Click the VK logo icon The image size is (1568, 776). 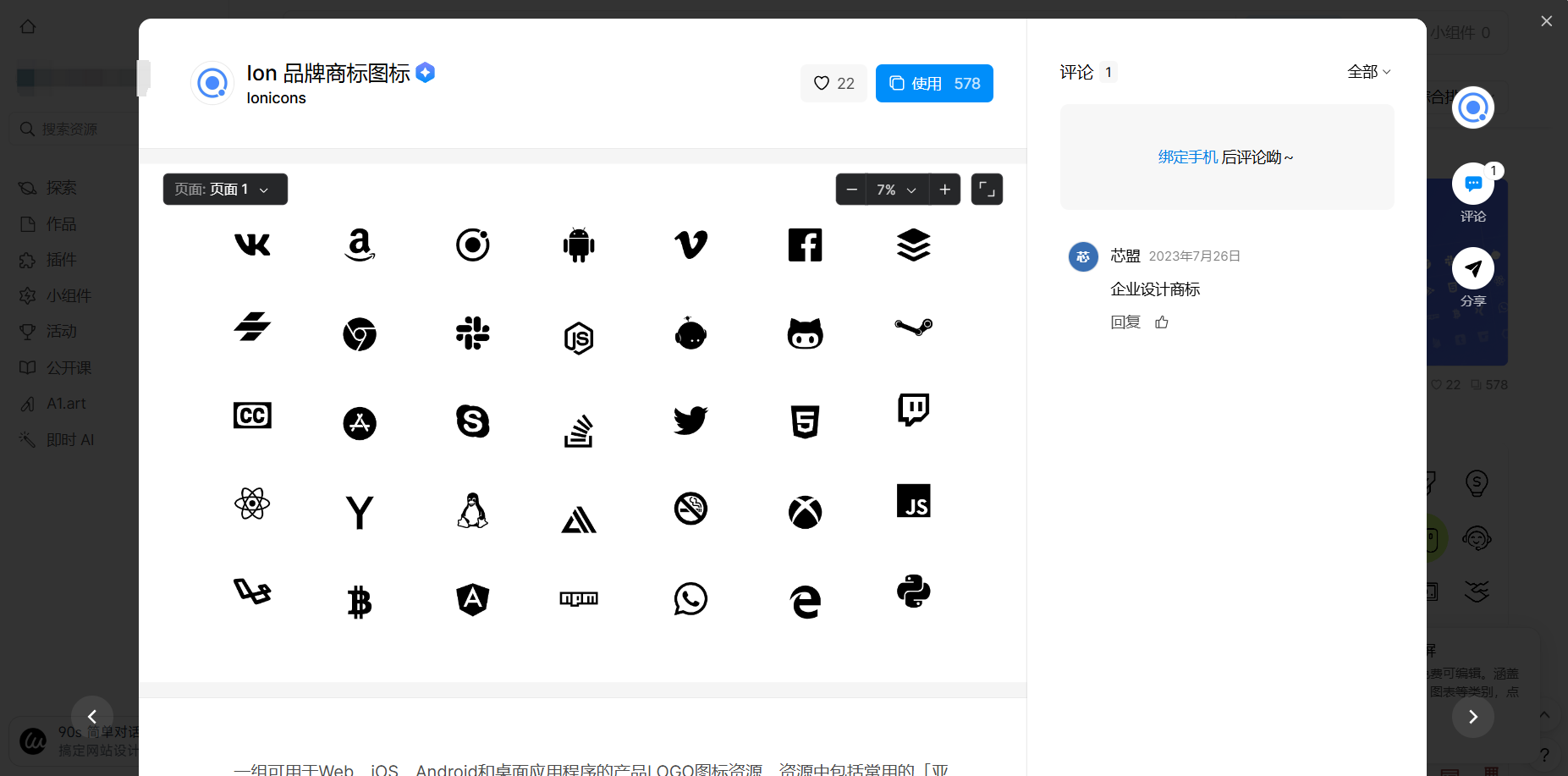click(x=252, y=245)
